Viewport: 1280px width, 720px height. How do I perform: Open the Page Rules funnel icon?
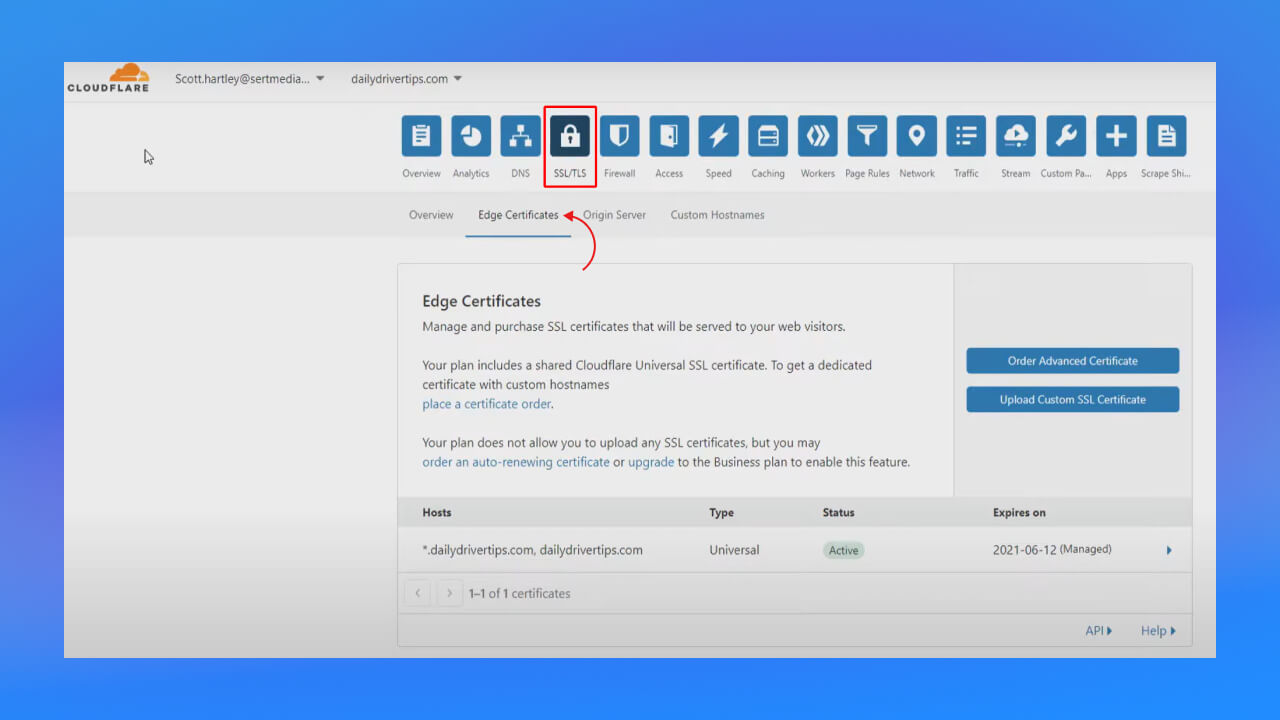tap(867, 136)
